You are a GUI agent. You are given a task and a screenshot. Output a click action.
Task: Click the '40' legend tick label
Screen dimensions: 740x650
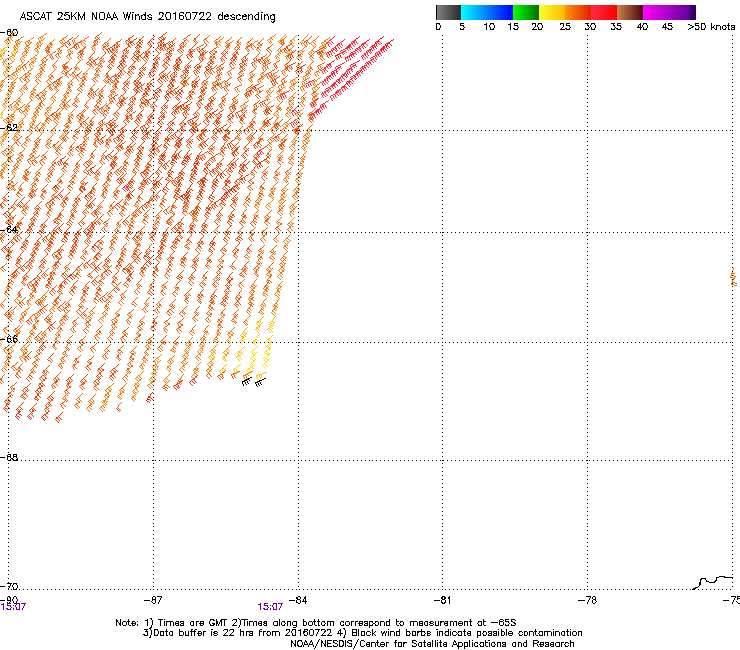coord(642,27)
